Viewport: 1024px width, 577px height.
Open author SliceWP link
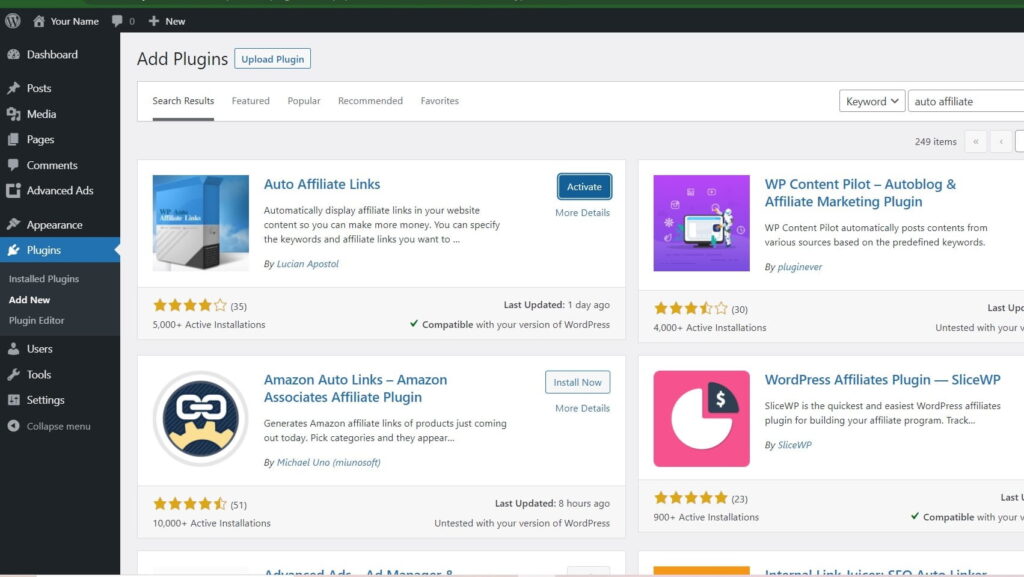point(795,445)
